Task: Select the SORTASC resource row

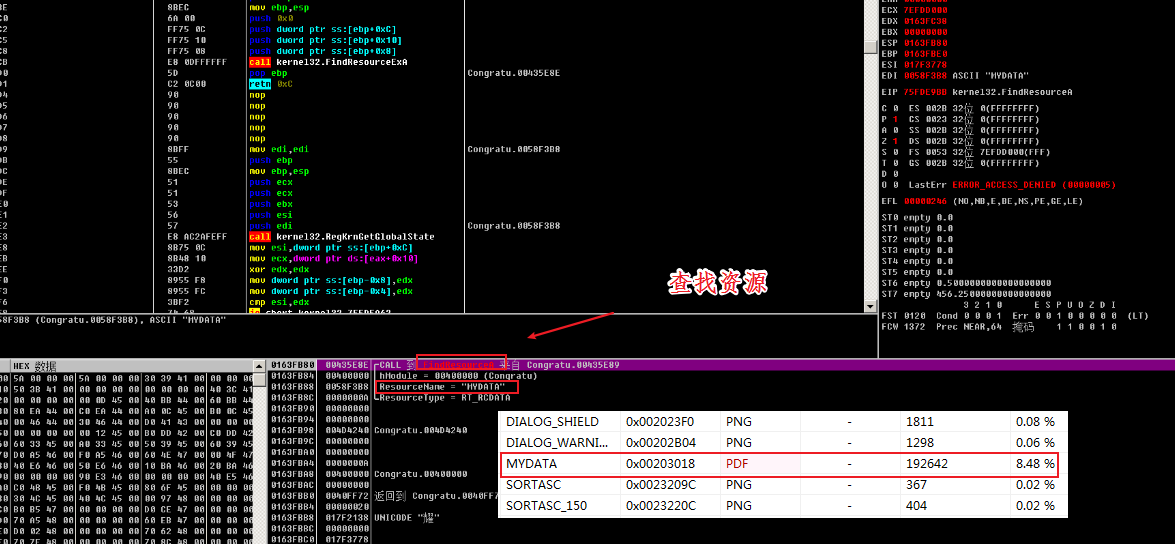Action: coord(782,485)
